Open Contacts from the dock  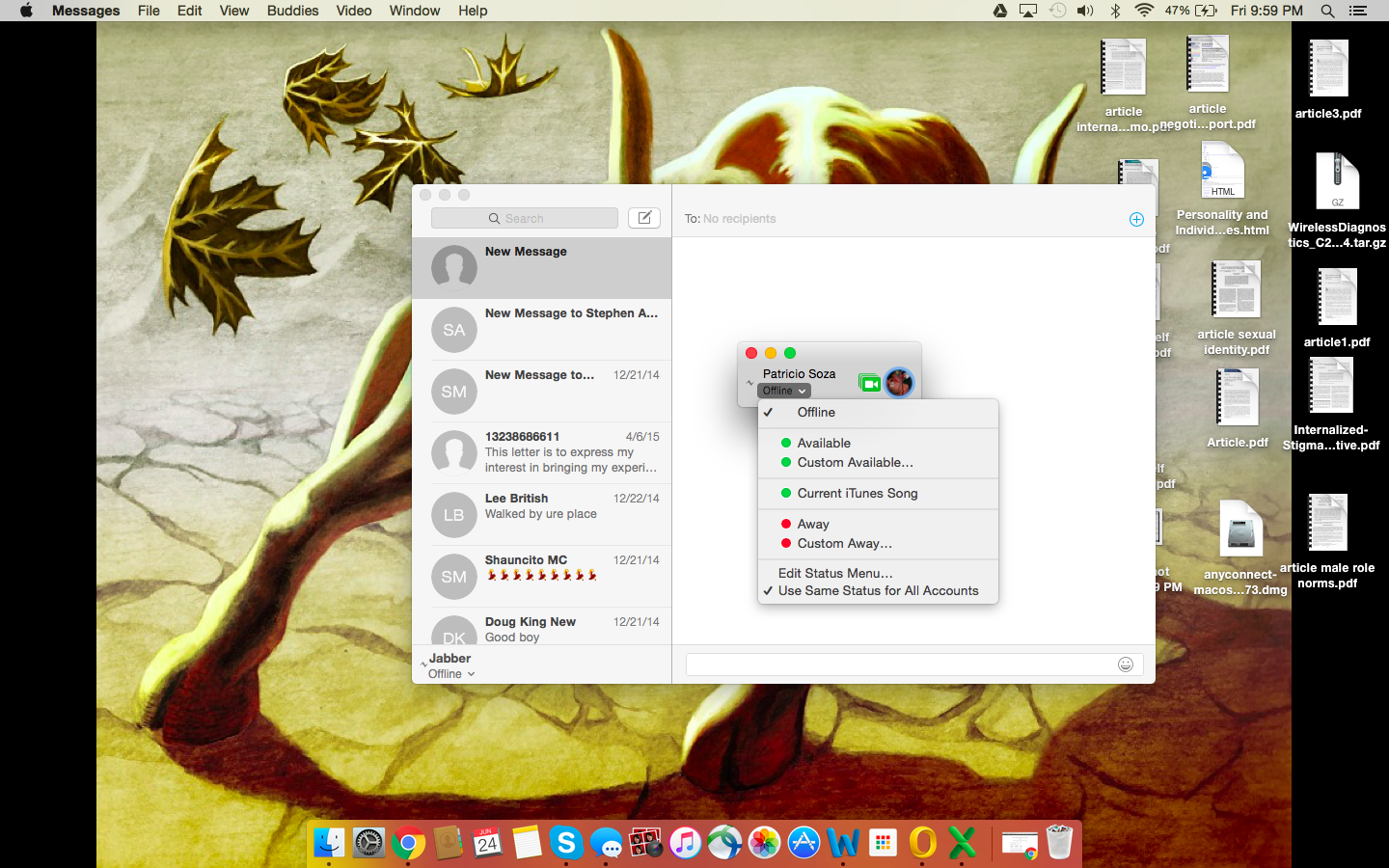tap(448, 843)
